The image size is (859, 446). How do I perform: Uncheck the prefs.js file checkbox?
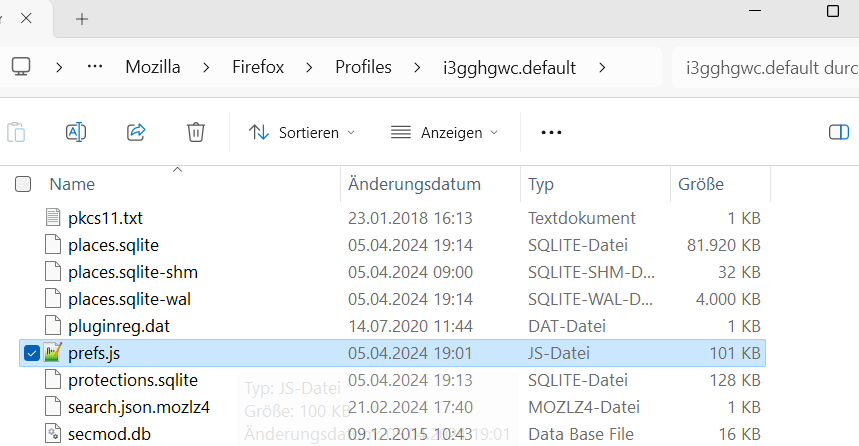pos(31,352)
